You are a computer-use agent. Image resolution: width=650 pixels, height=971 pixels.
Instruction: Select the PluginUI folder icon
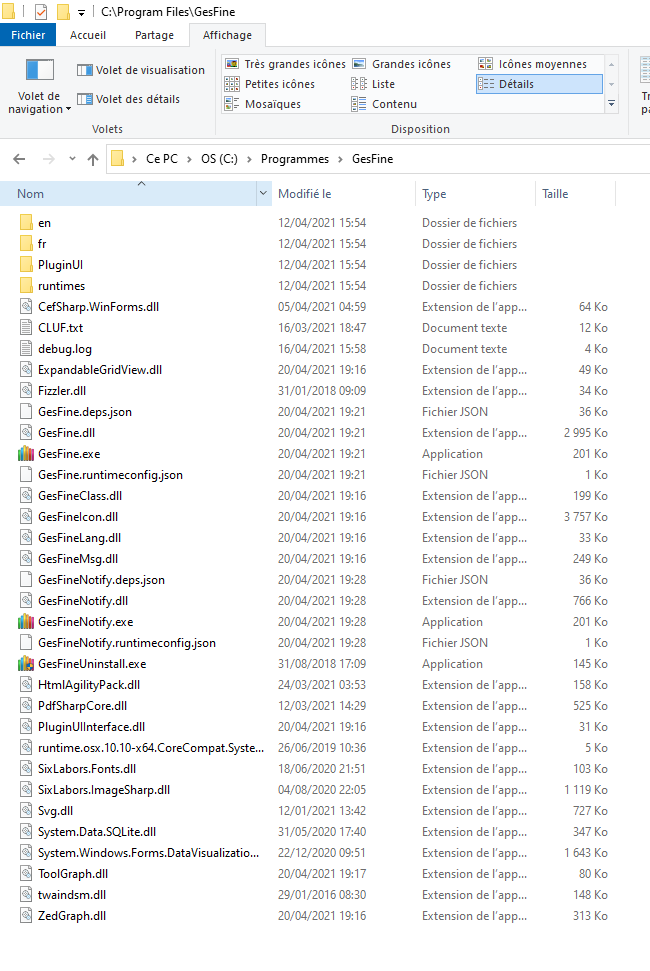(x=26, y=265)
